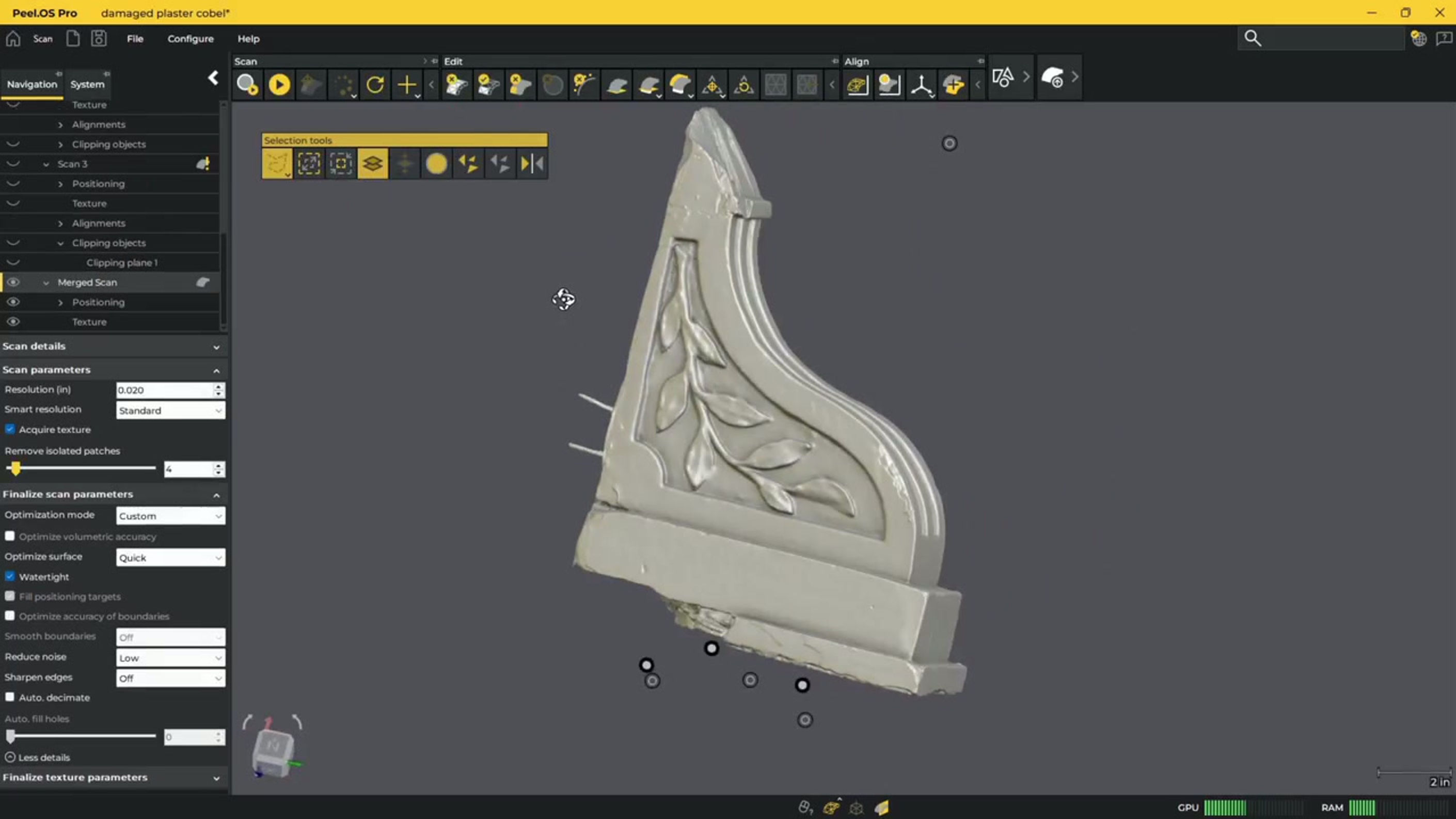The width and height of the screenshot is (1456, 819).
Task: Click the Play scan button
Action: (279, 84)
